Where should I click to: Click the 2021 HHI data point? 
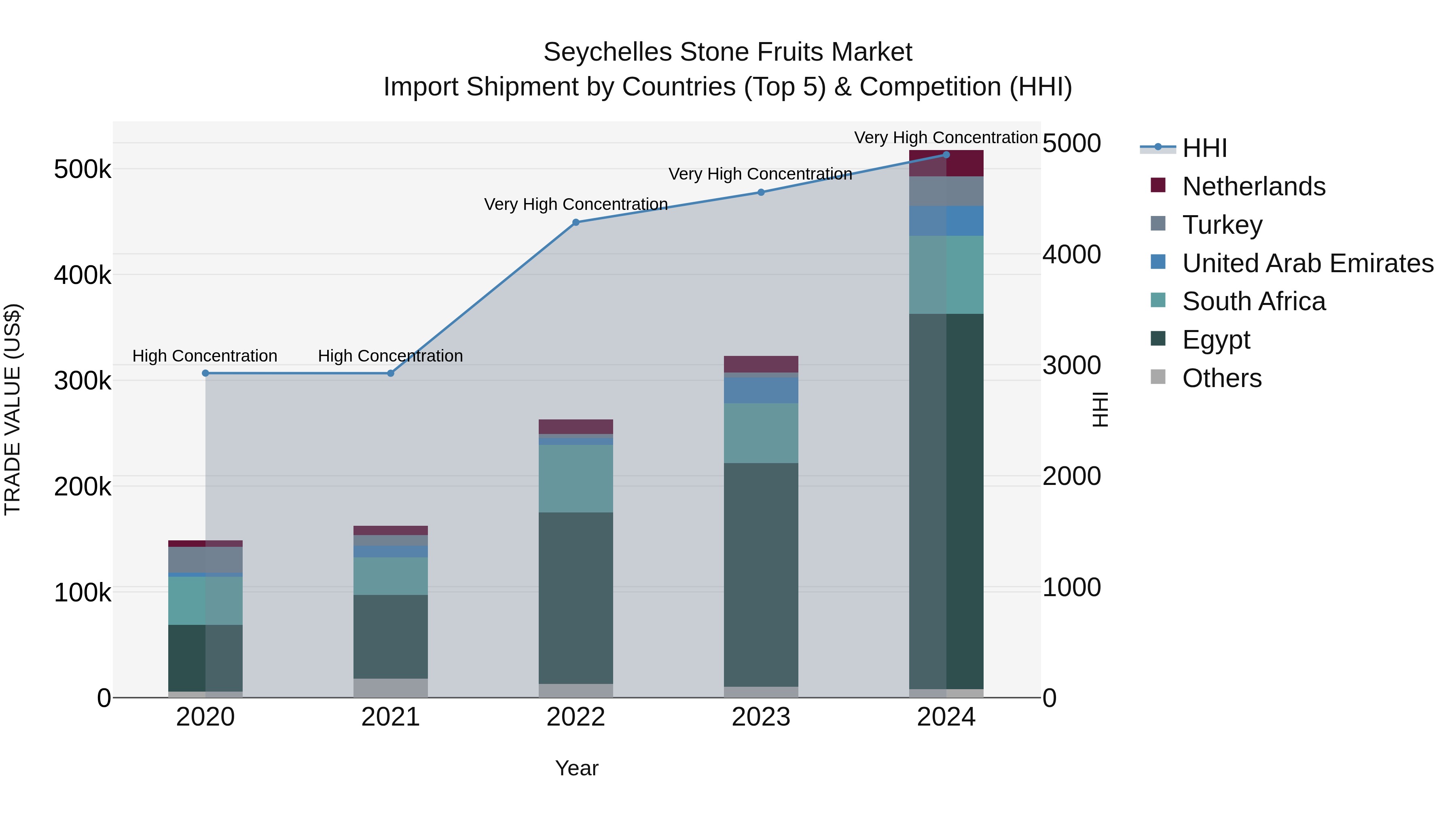click(x=391, y=373)
